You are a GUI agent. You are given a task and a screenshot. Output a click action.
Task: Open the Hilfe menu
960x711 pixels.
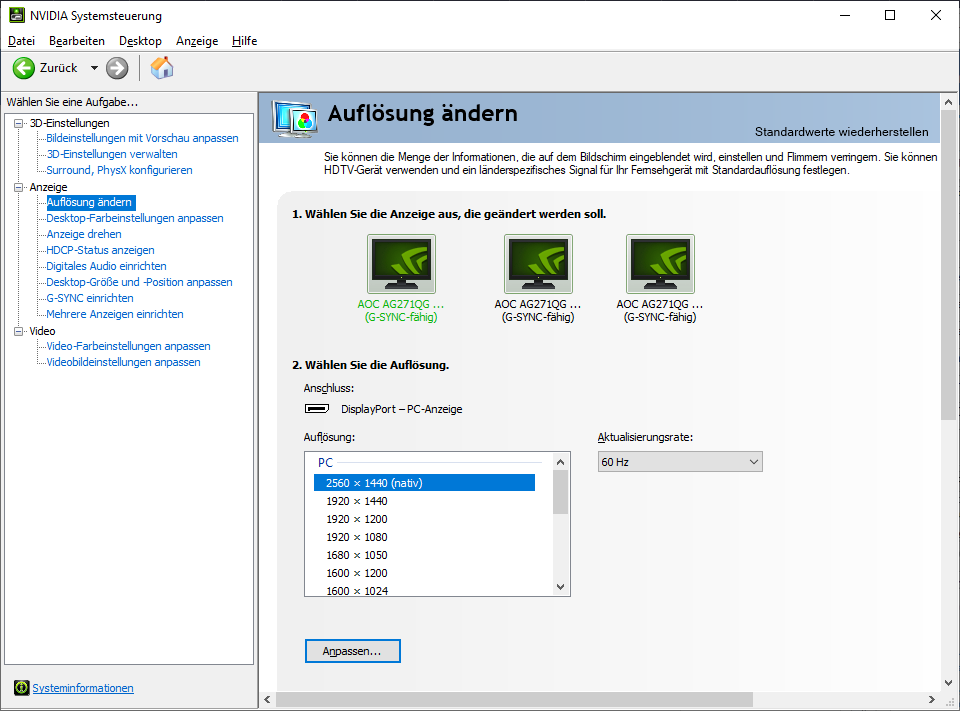tap(244, 41)
